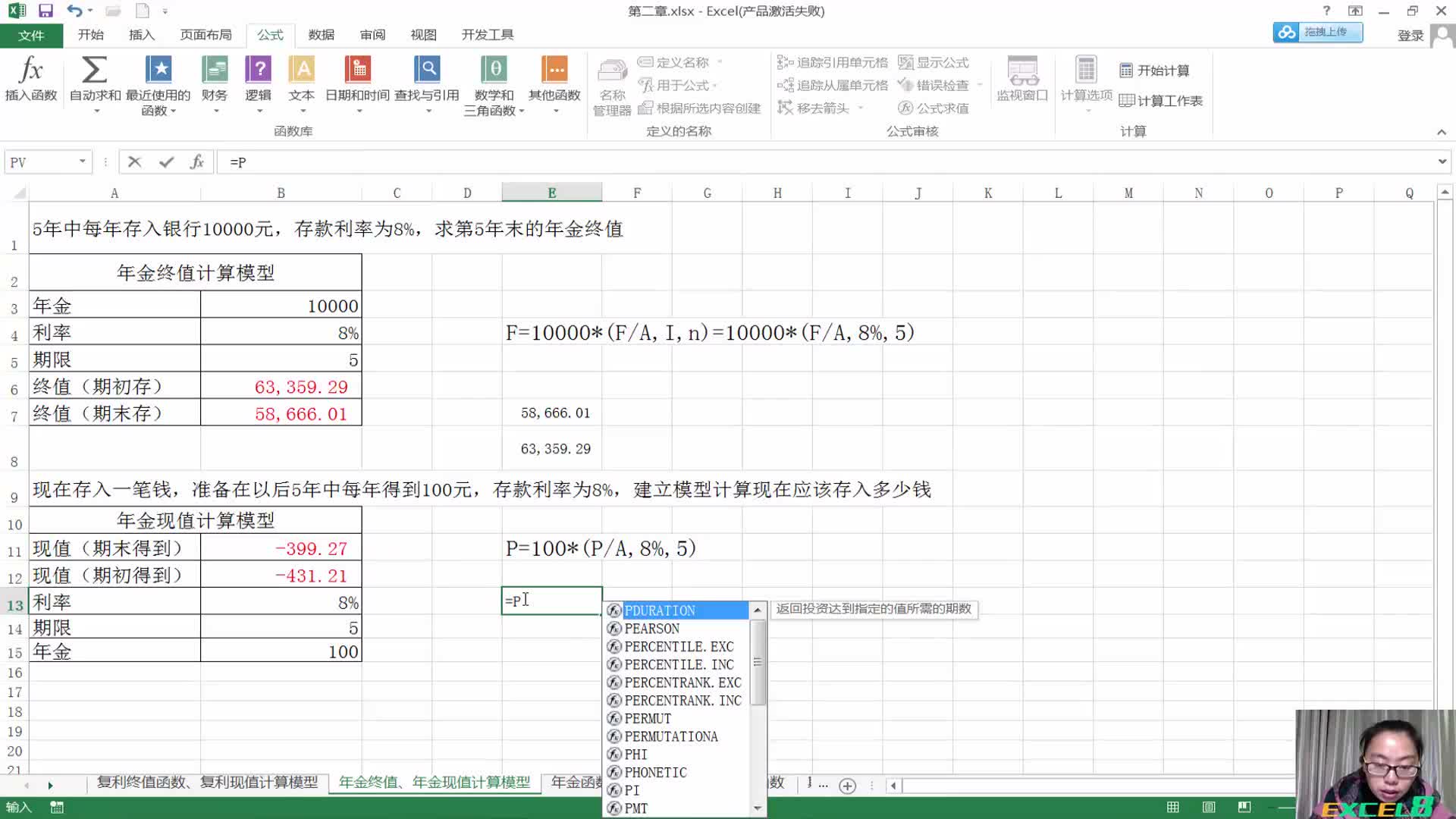
Task: Enable Normal view from the status bar
Action: coord(1172,807)
